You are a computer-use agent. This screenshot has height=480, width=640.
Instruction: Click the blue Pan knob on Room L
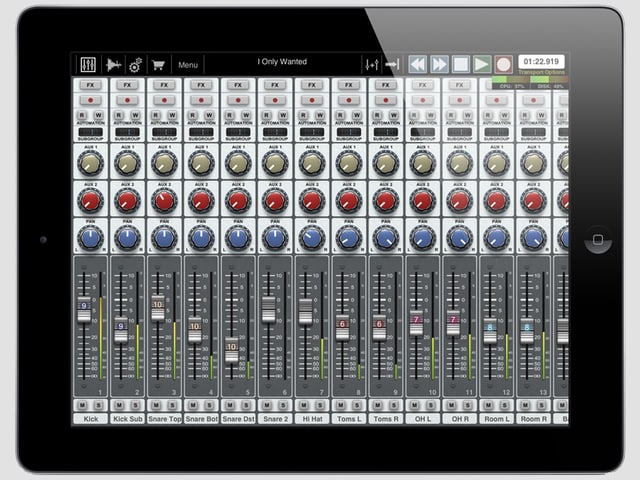[497, 238]
